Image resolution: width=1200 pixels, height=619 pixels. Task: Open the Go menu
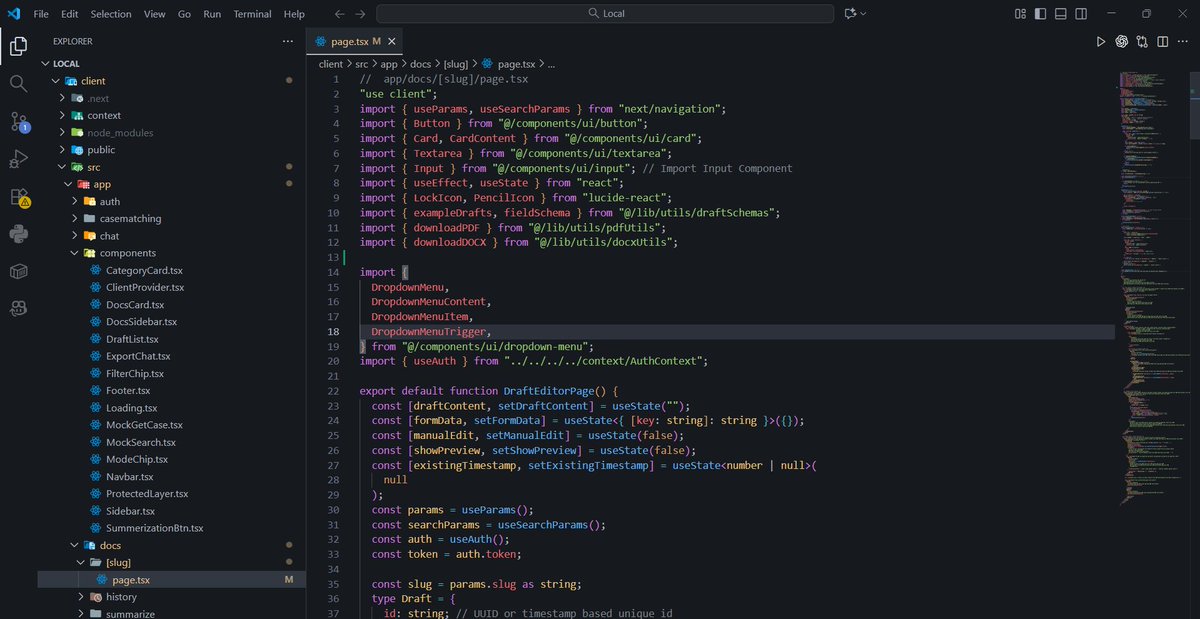[184, 14]
